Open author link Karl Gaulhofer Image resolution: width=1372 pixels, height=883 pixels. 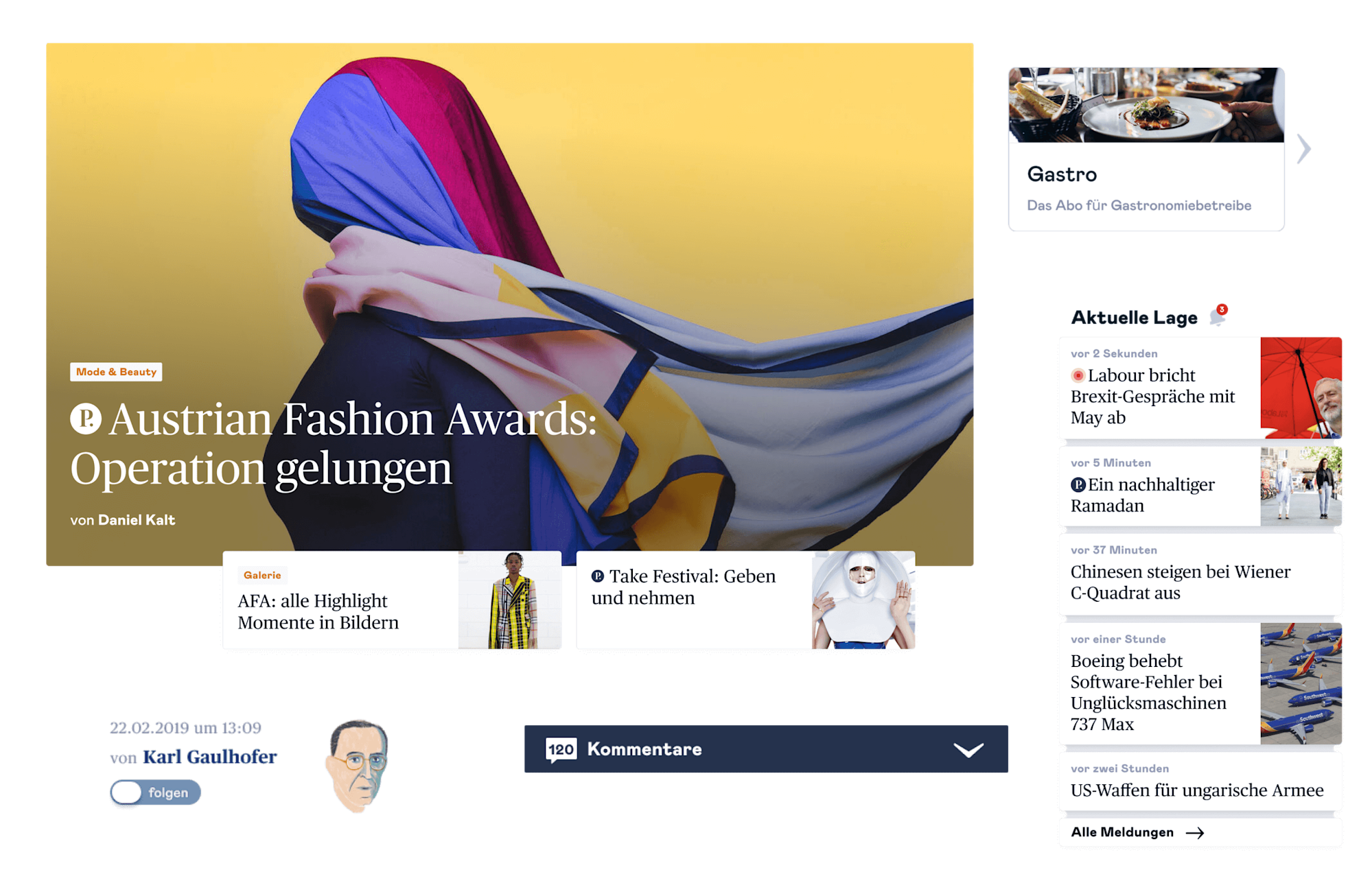[210, 757]
